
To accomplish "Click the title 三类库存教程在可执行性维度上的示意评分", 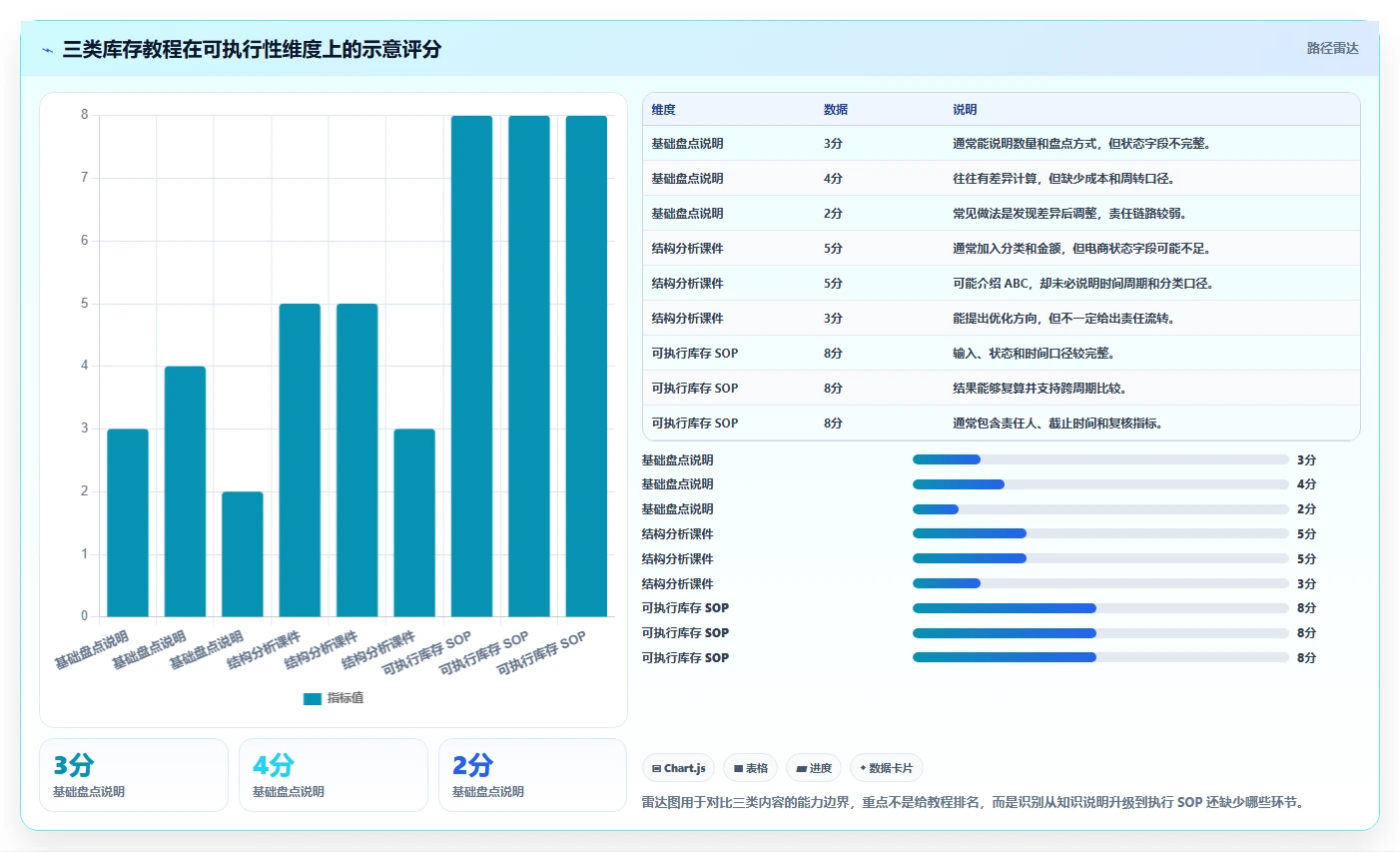I will pyautogui.click(x=252, y=49).
